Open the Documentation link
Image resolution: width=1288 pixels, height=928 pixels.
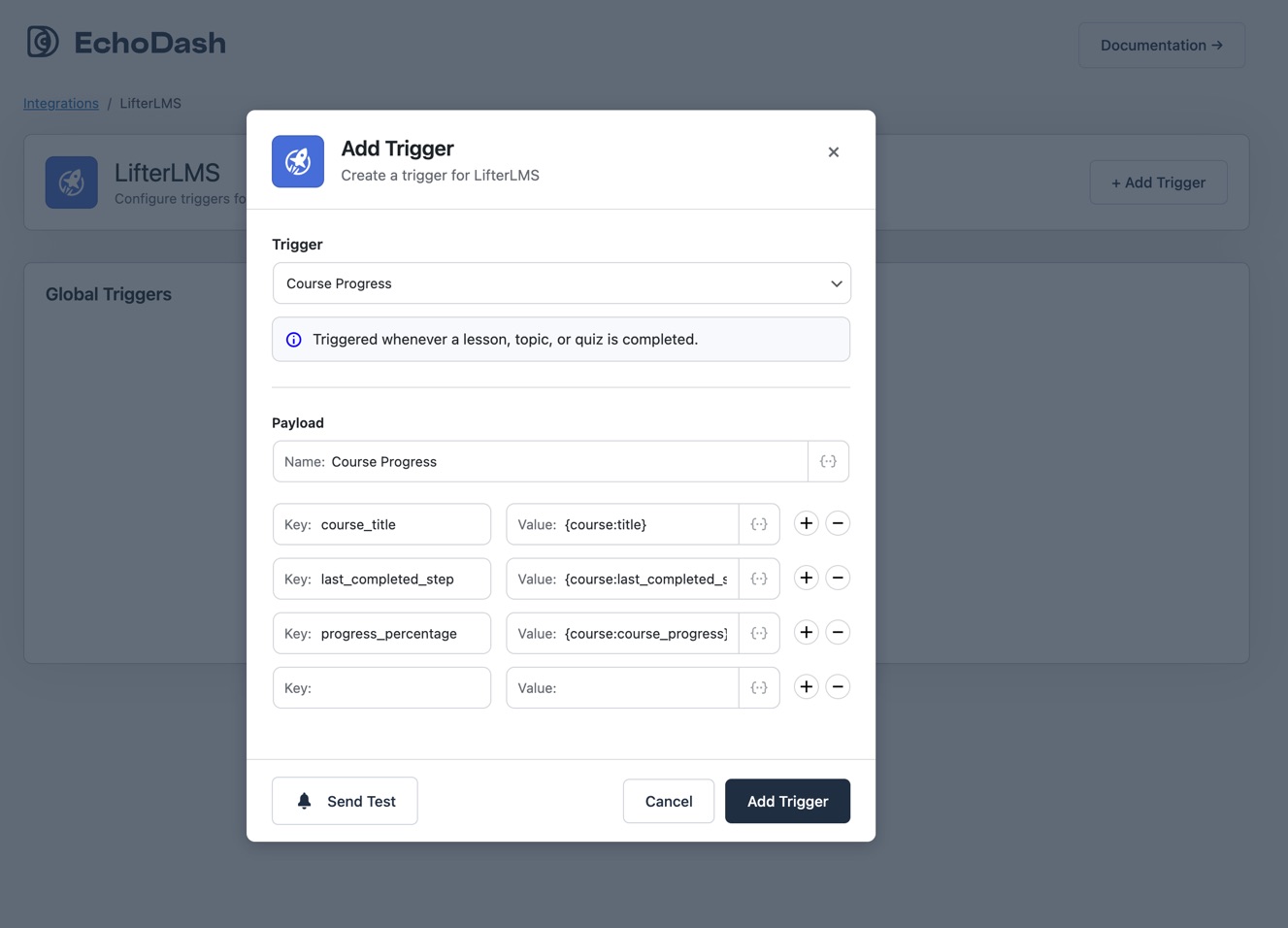coord(1161,45)
